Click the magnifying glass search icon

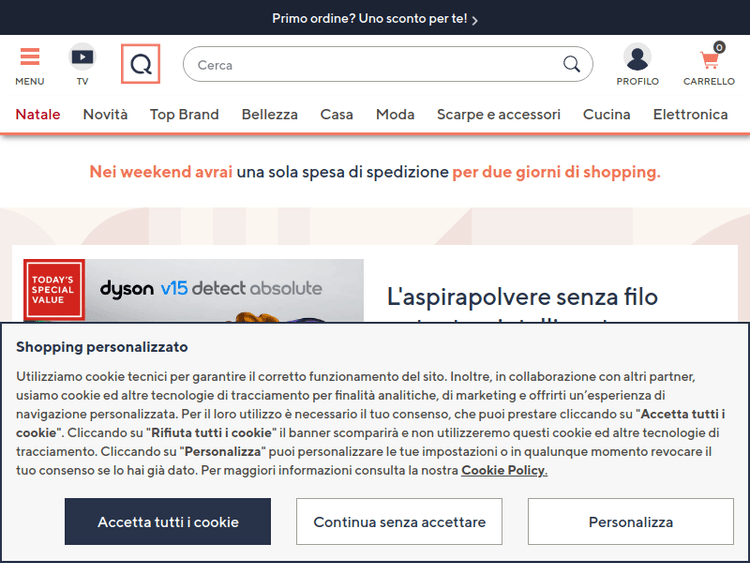pyautogui.click(x=571, y=65)
